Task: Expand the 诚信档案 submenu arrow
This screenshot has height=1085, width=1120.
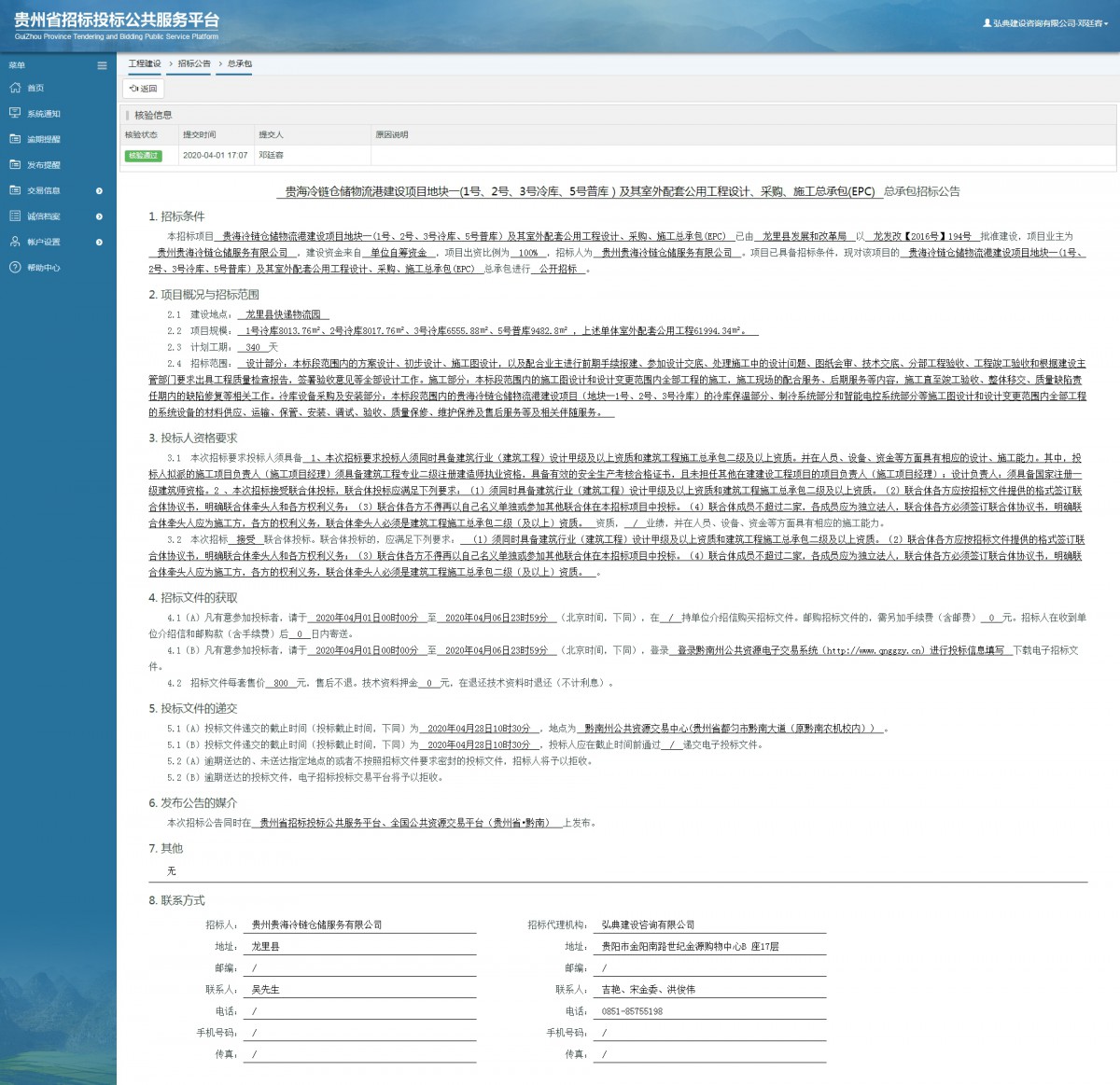Action: pos(99,216)
